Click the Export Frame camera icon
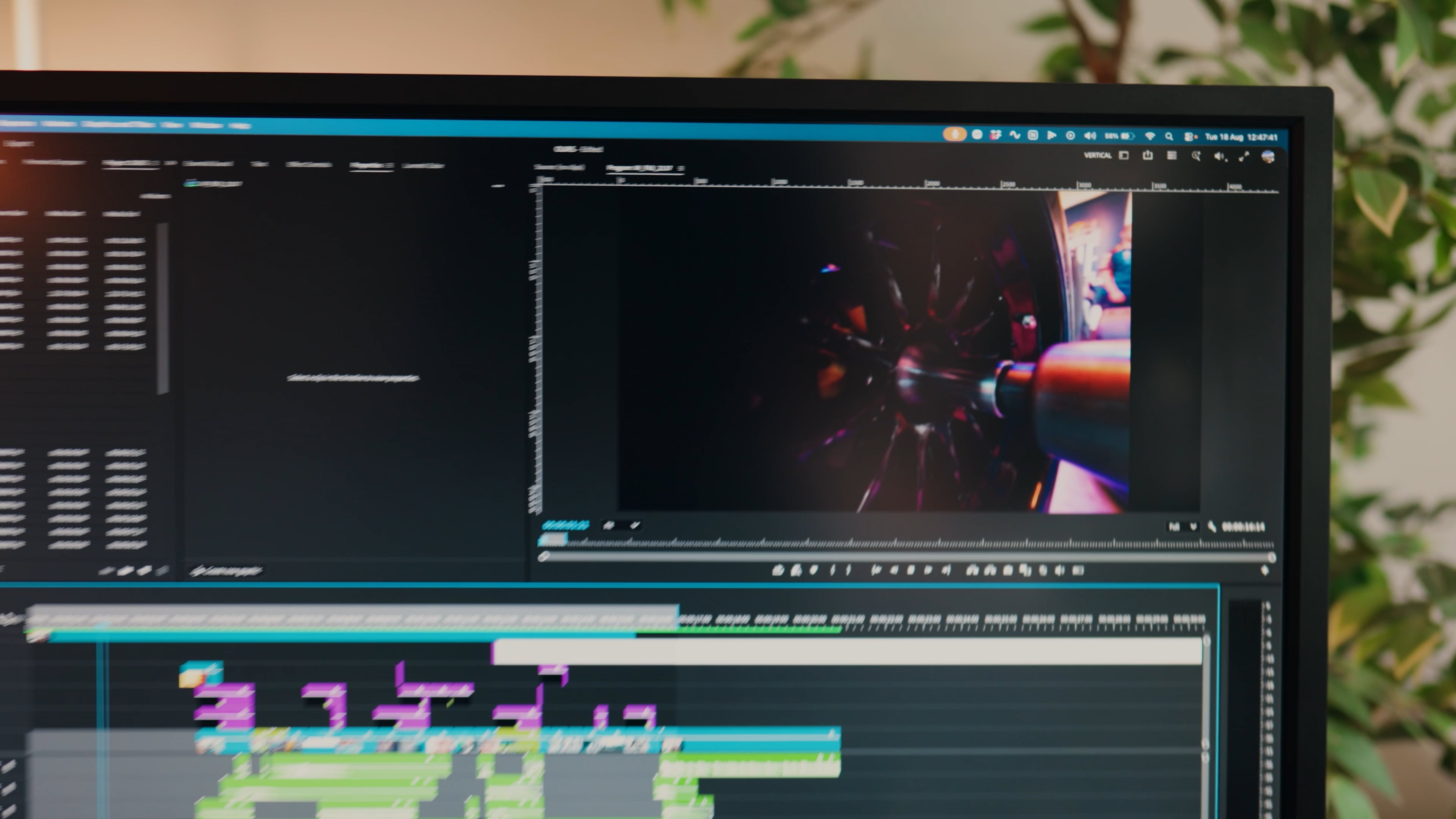The height and width of the screenshot is (819, 1456). click(x=1008, y=570)
